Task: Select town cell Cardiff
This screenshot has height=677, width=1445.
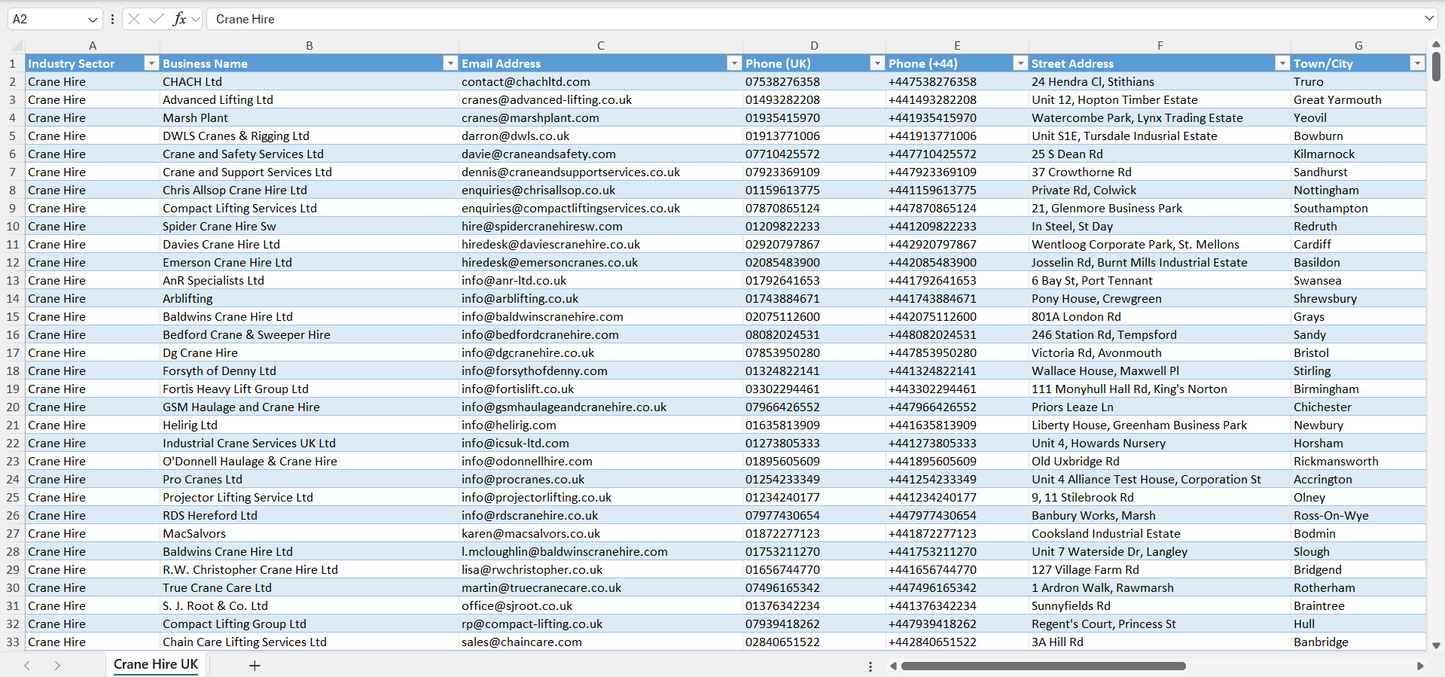Action: (1358, 244)
